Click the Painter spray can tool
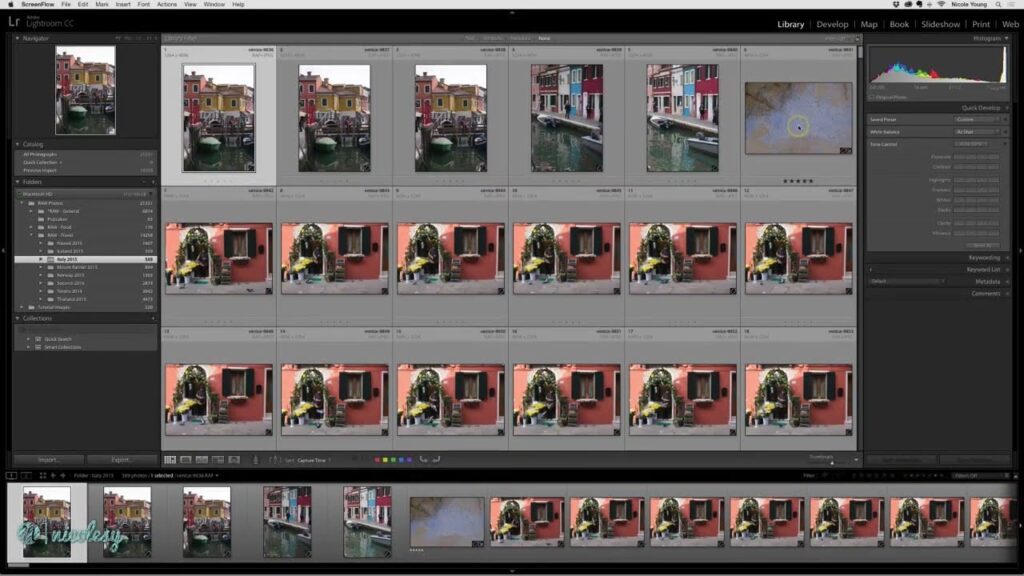Image resolution: width=1024 pixels, height=576 pixels. [x=255, y=459]
